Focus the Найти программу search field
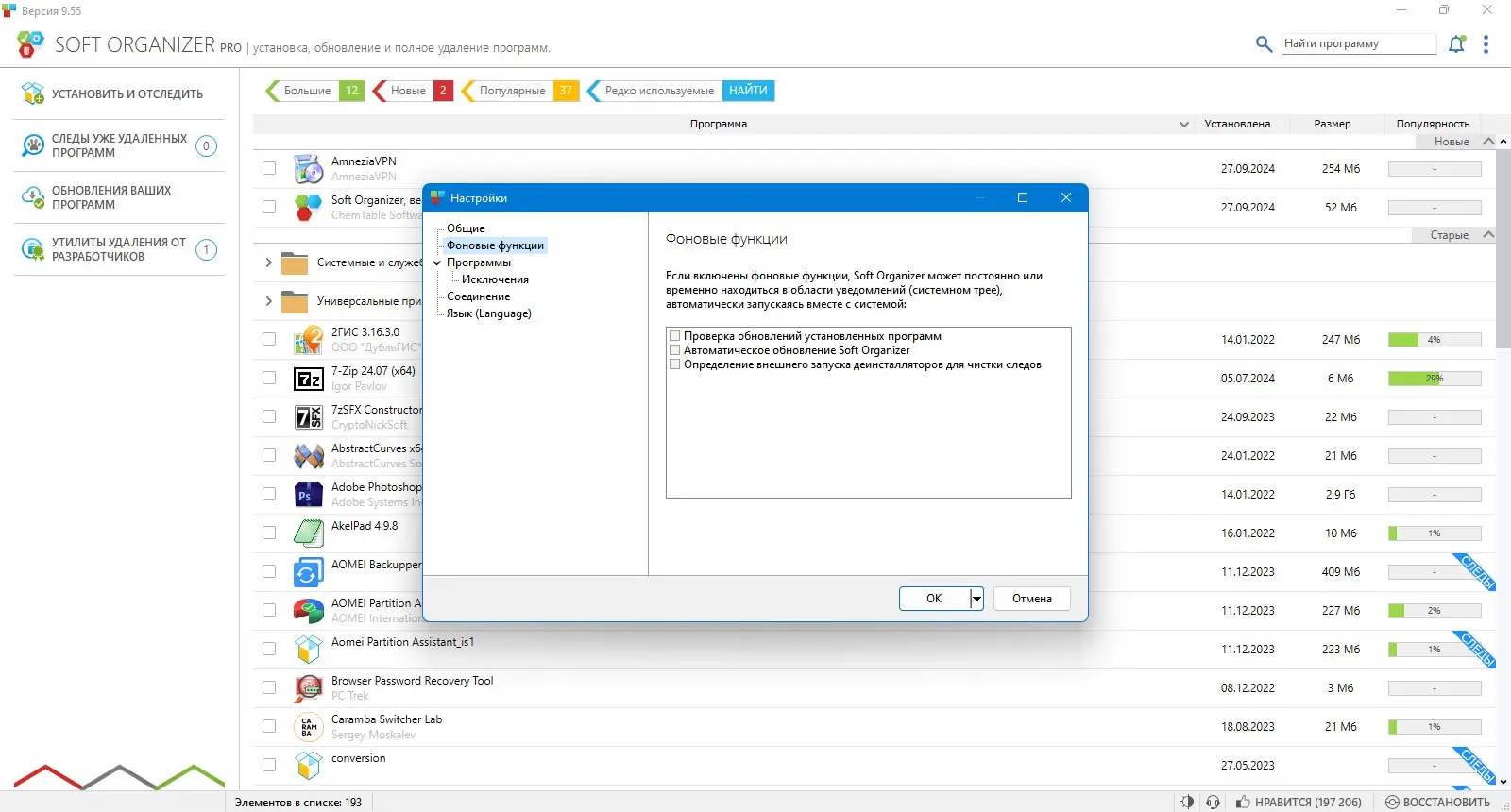 (1358, 43)
